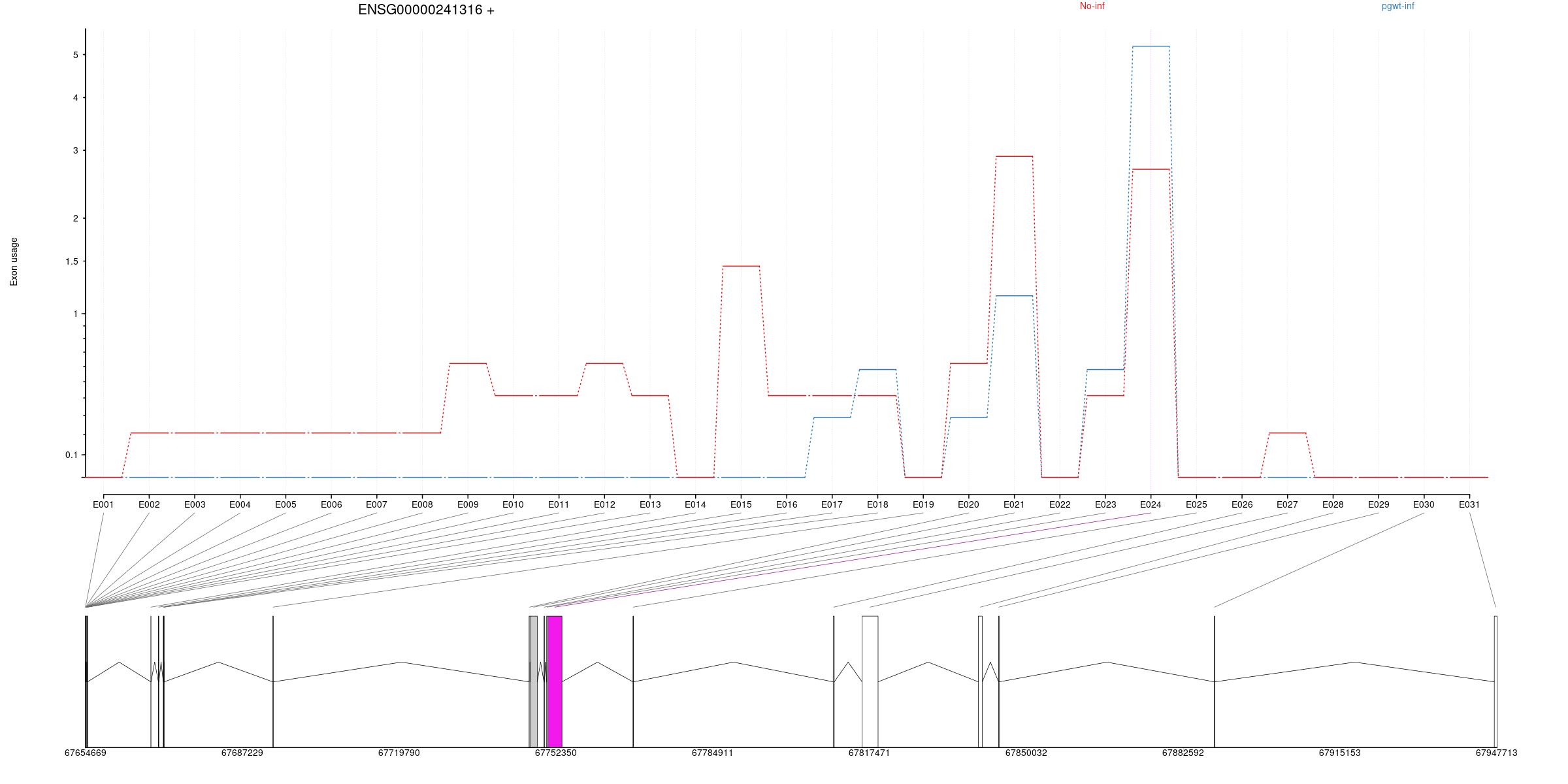
Task: Click exon label E017
Action: pyautogui.click(x=832, y=504)
